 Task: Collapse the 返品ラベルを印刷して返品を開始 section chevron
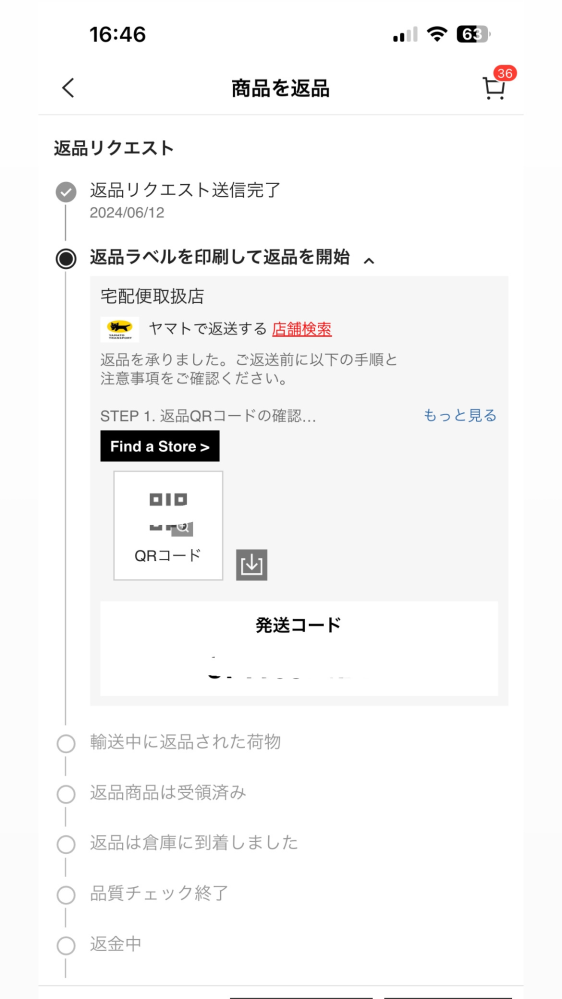(368, 259)
